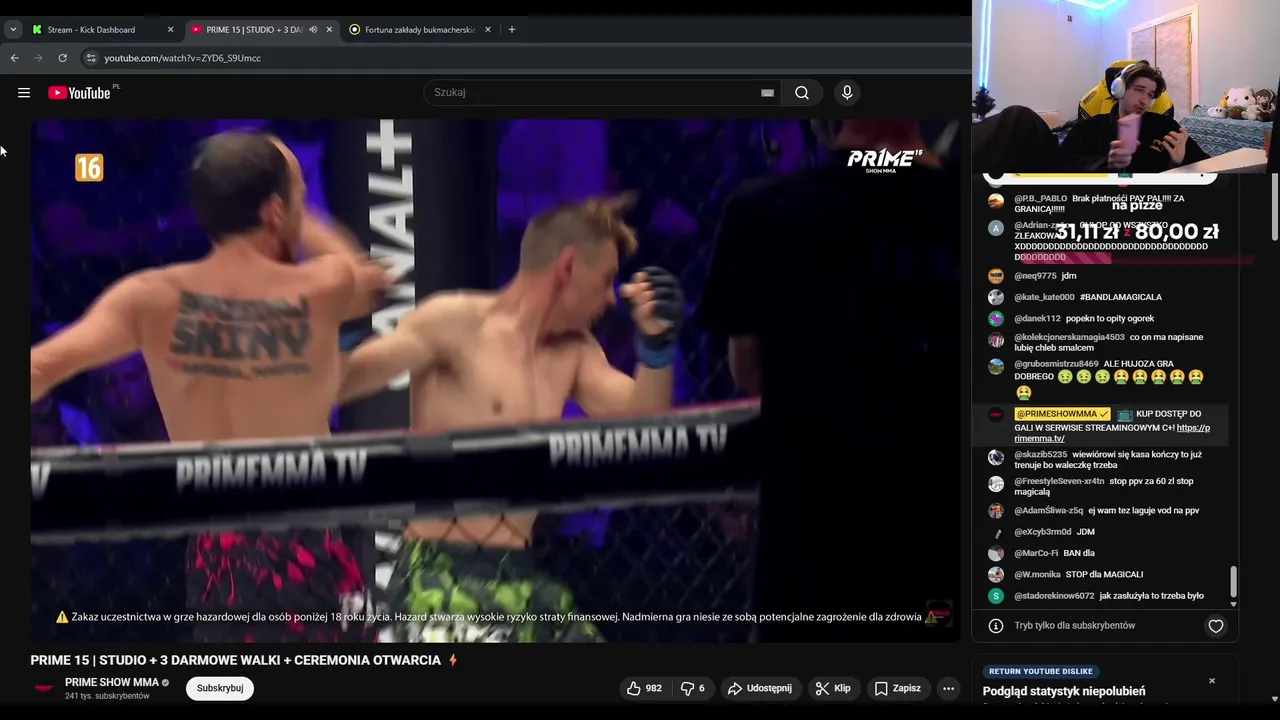Screen dimensions: 1280x720
Task: Click the browser forward arrow
Action: pyautogui.click(x=39, y=58)
